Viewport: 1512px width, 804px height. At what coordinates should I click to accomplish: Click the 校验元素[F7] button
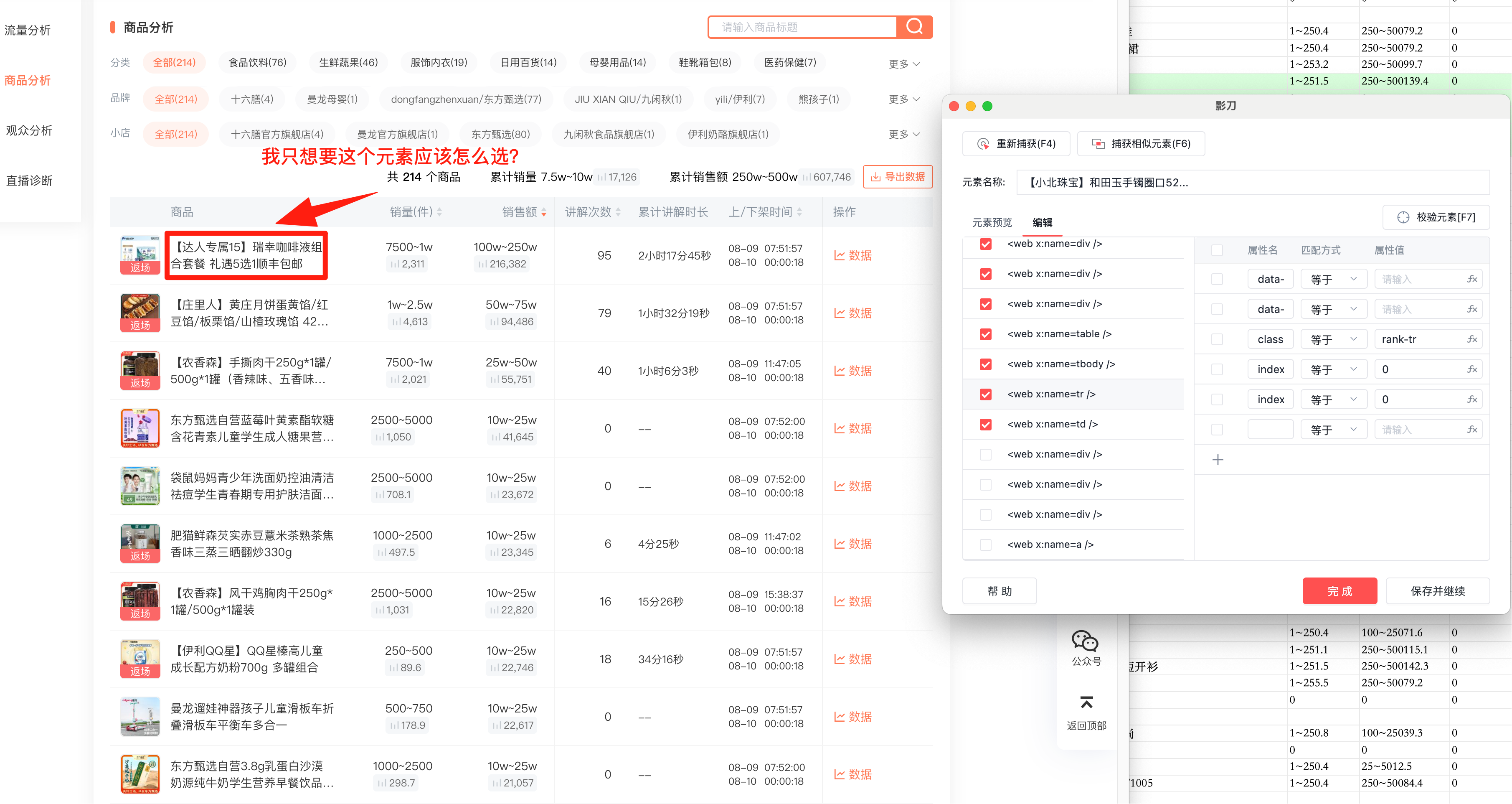[1435, 217]
